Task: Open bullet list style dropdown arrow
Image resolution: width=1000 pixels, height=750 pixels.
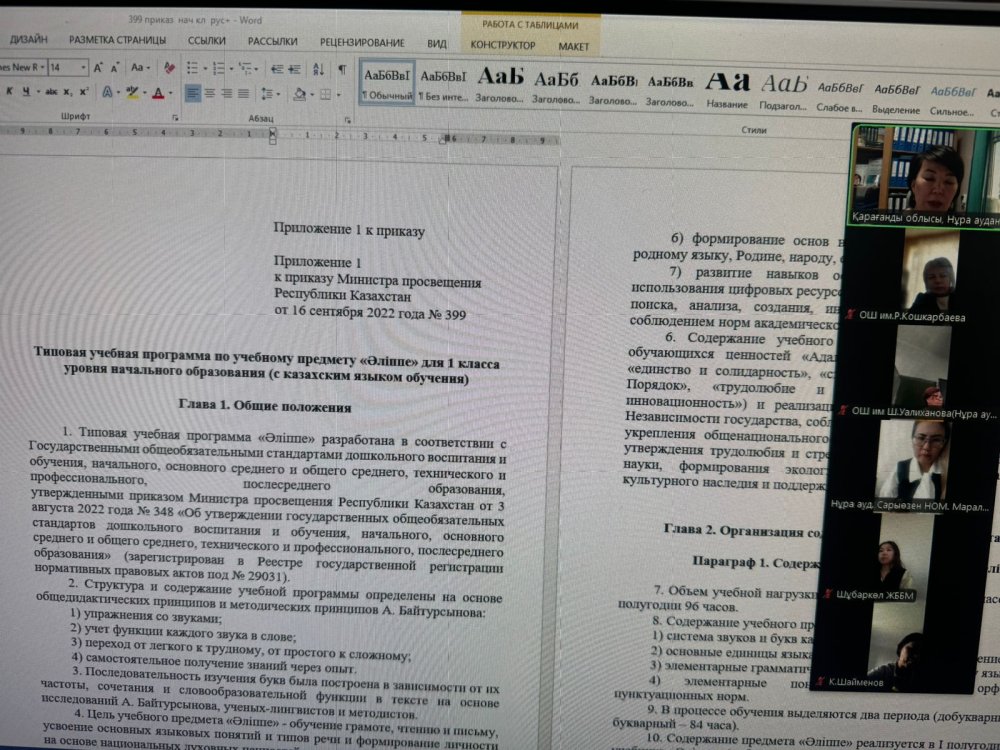Action: coord(203,69)
